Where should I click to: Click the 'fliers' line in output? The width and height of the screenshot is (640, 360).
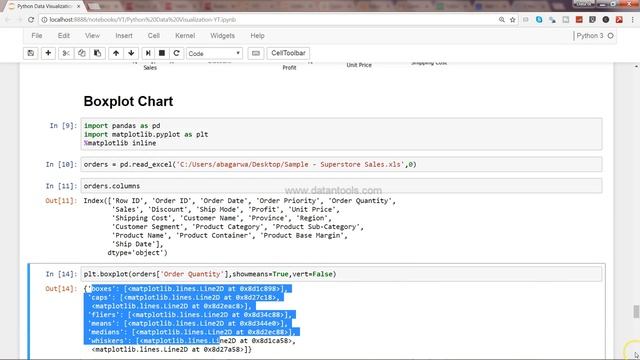191,315
